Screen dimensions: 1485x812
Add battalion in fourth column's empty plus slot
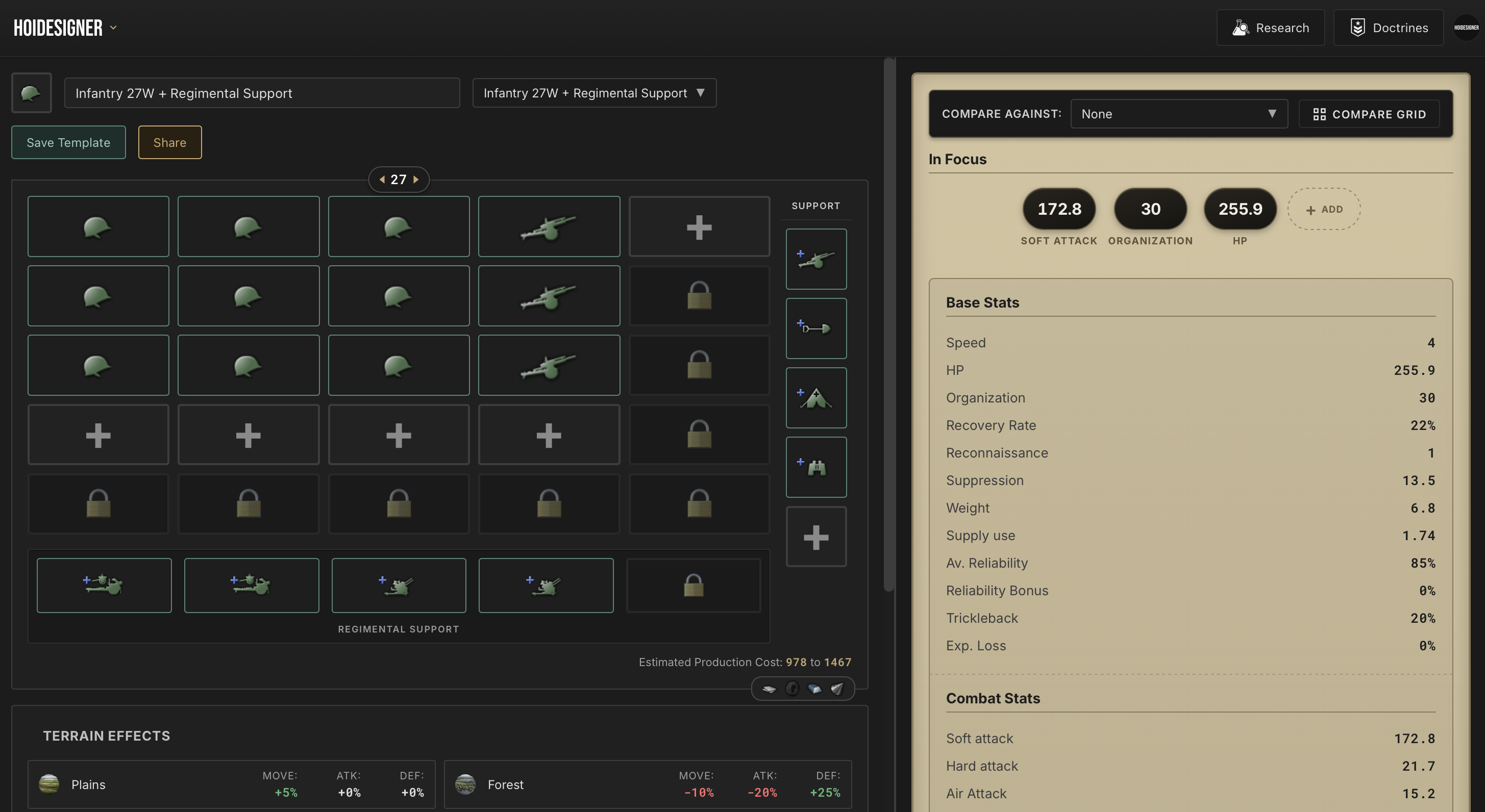(550, 435)
